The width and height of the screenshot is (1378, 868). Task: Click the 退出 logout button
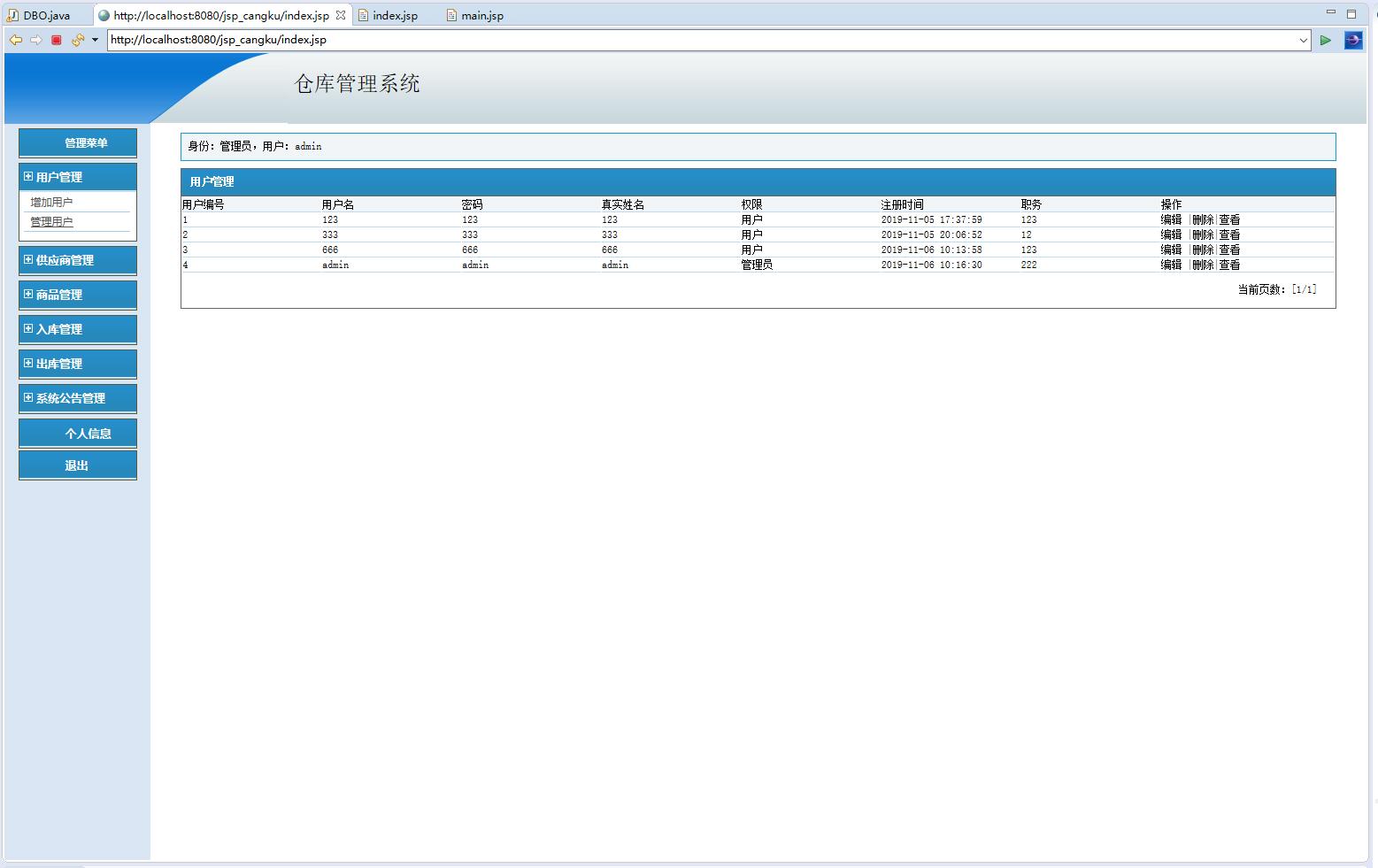pyautogui.click(x=77, y=465)
